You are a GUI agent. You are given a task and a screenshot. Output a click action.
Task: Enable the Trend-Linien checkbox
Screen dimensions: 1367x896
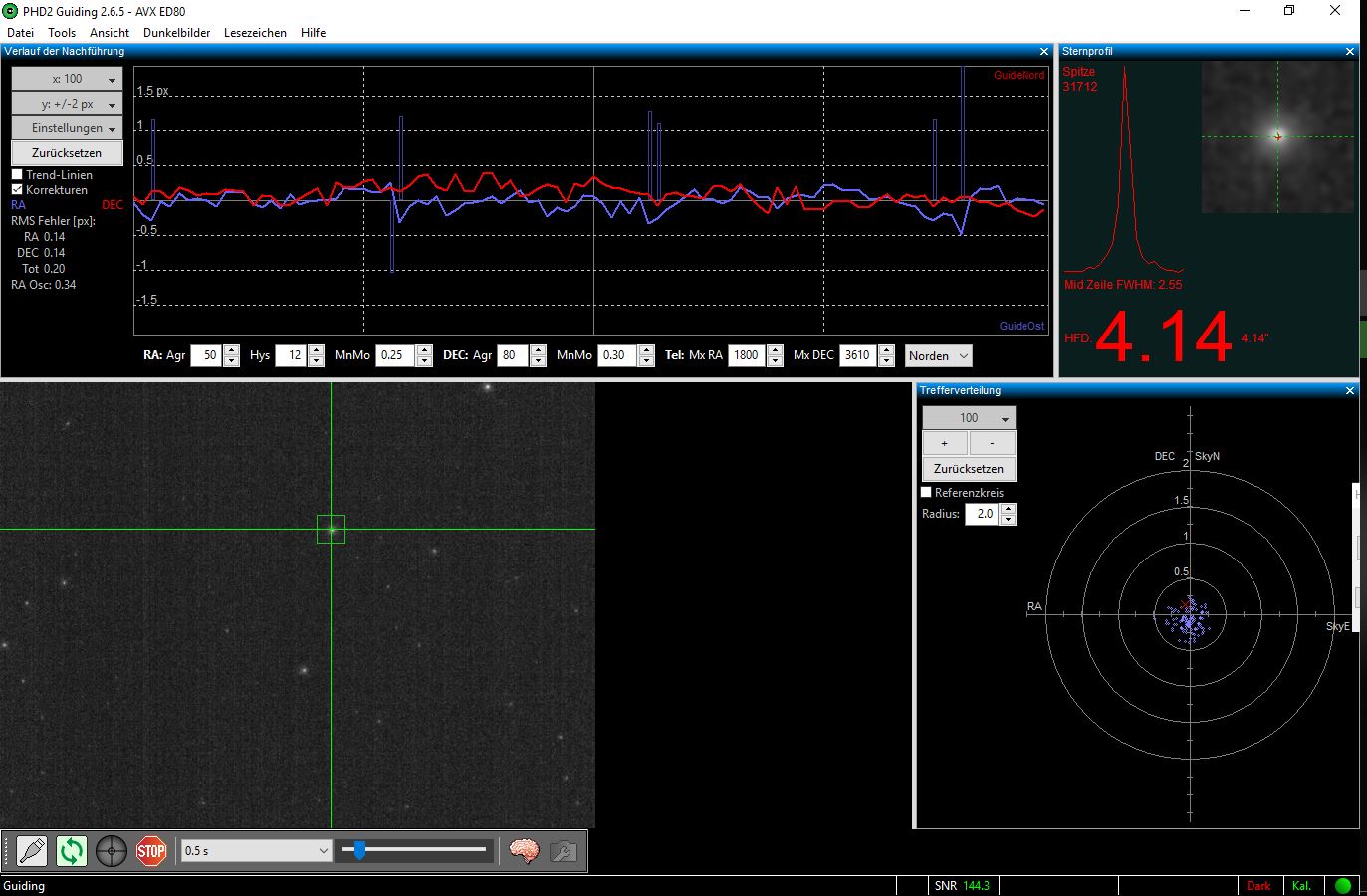17,174
